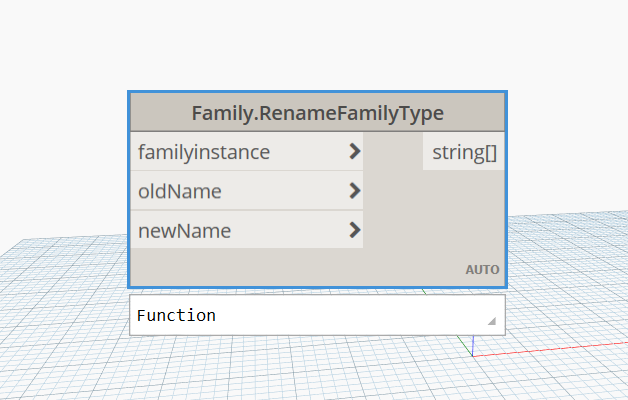This screenshot has height=400, width=628.
Task: Click the origin where the axes meet
Action: (472, 354)
